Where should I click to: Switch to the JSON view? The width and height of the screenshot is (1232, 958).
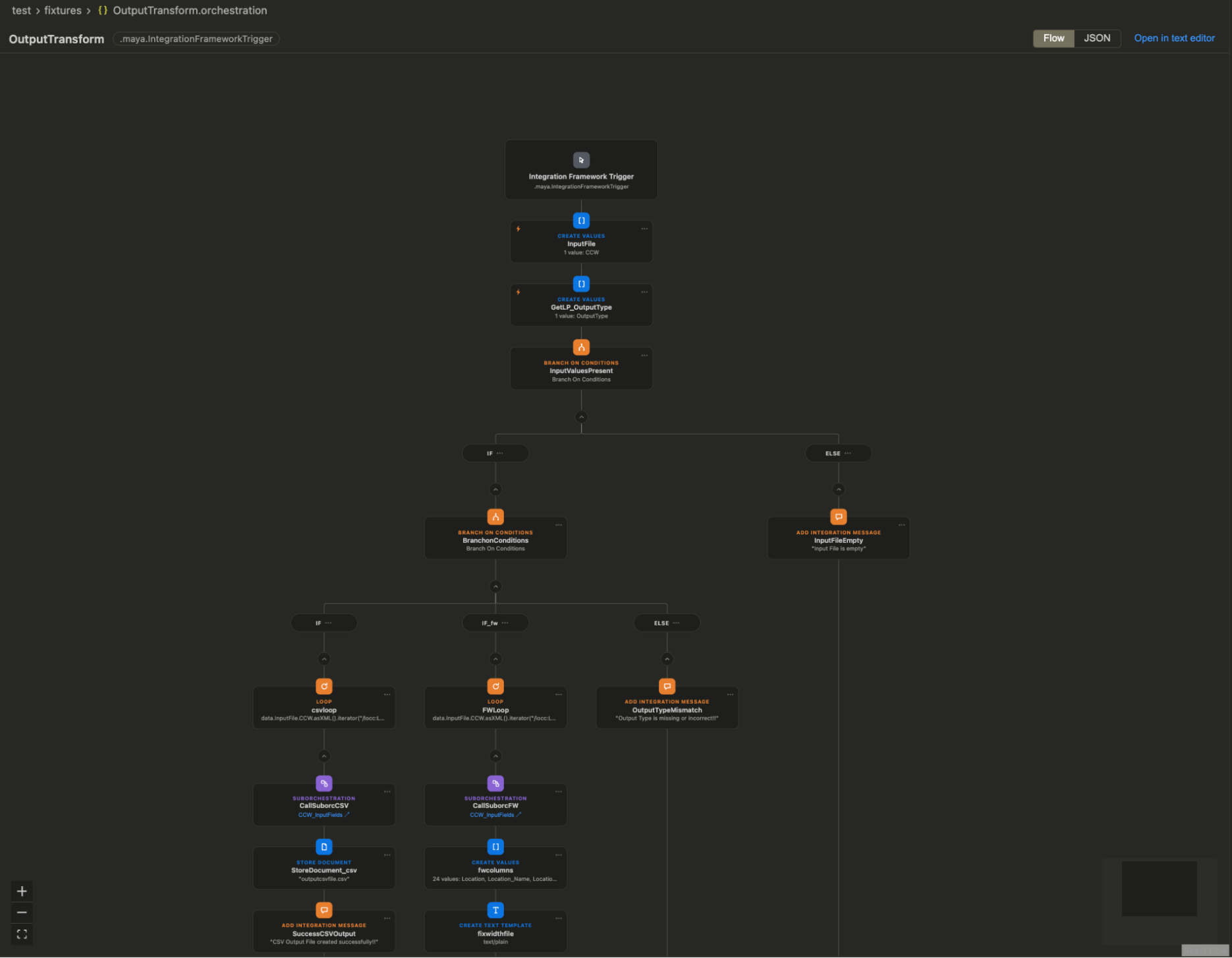(1097, 38)
